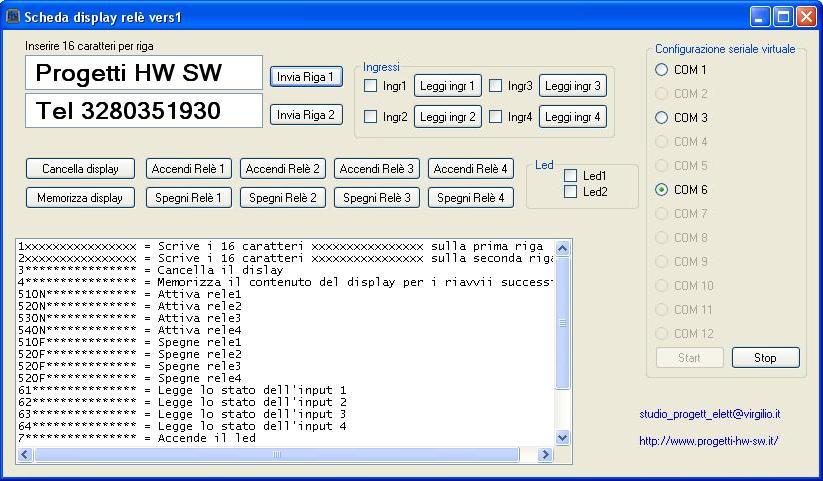Screen dimensions: 823x481
Task: Click the line 'Legge lo stato dell'input 1'
Action: pyautogui.click(x=252, y=390)
